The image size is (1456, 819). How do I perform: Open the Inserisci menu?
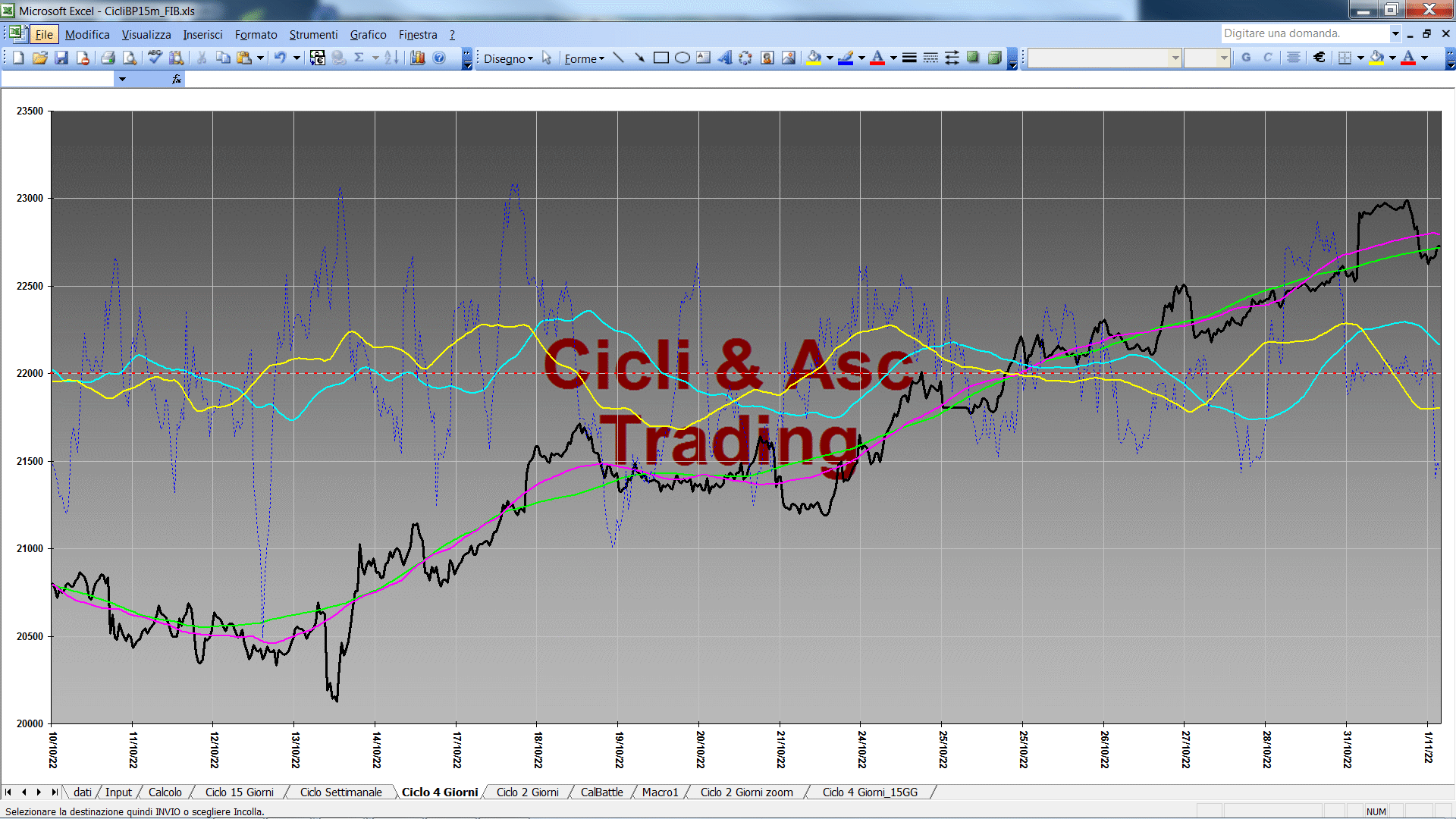(x=202, y=35)
